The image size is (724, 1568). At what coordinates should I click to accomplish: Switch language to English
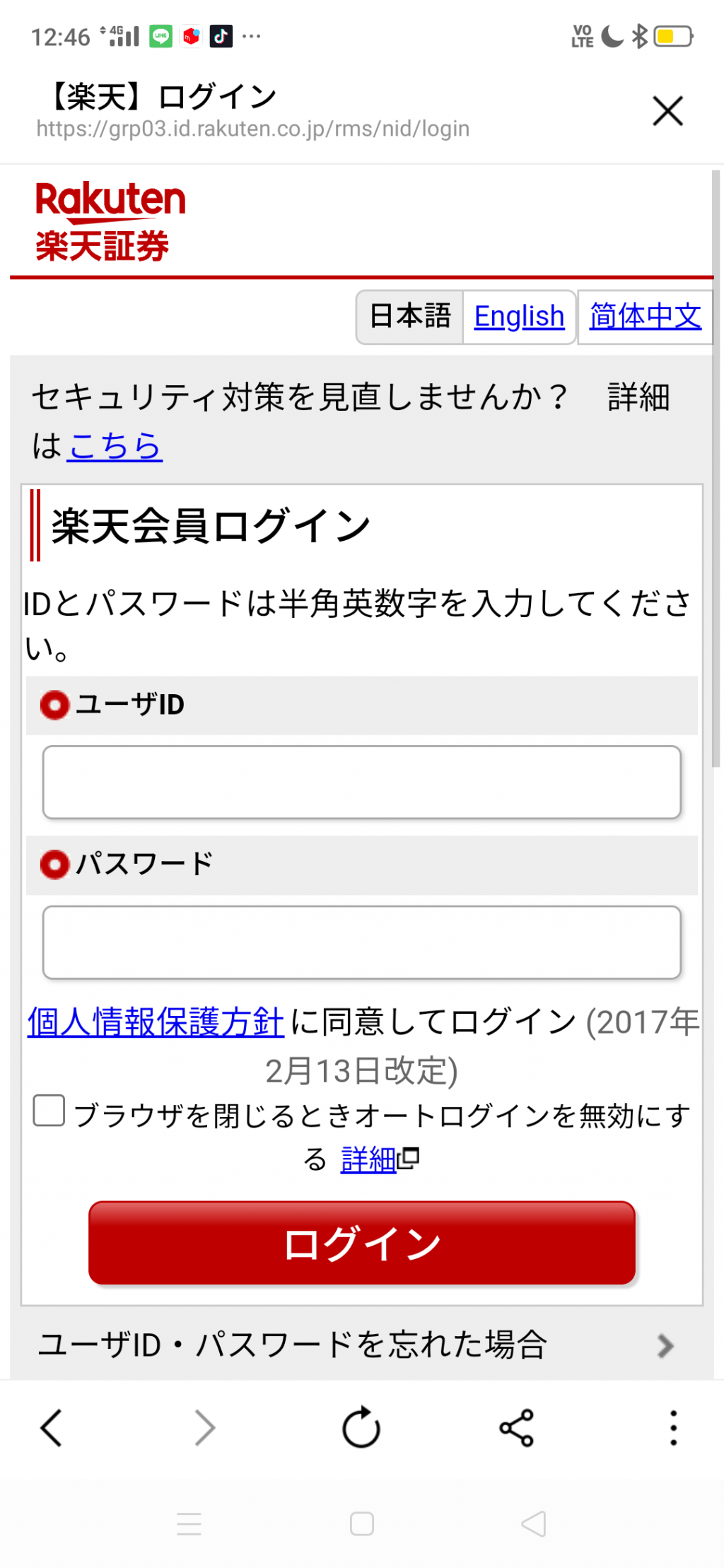(519, 316)
